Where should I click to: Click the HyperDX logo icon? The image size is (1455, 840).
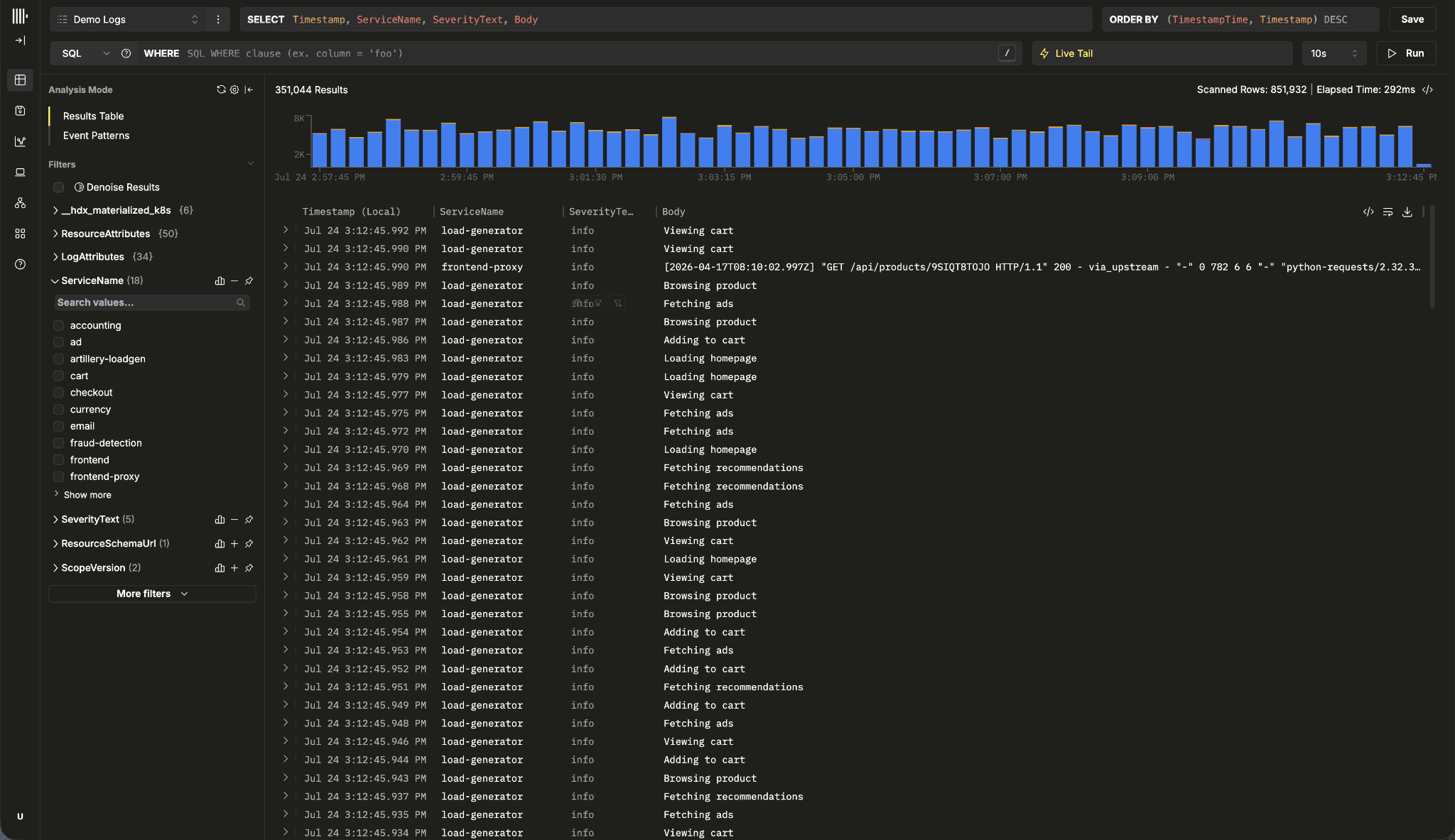20,16
